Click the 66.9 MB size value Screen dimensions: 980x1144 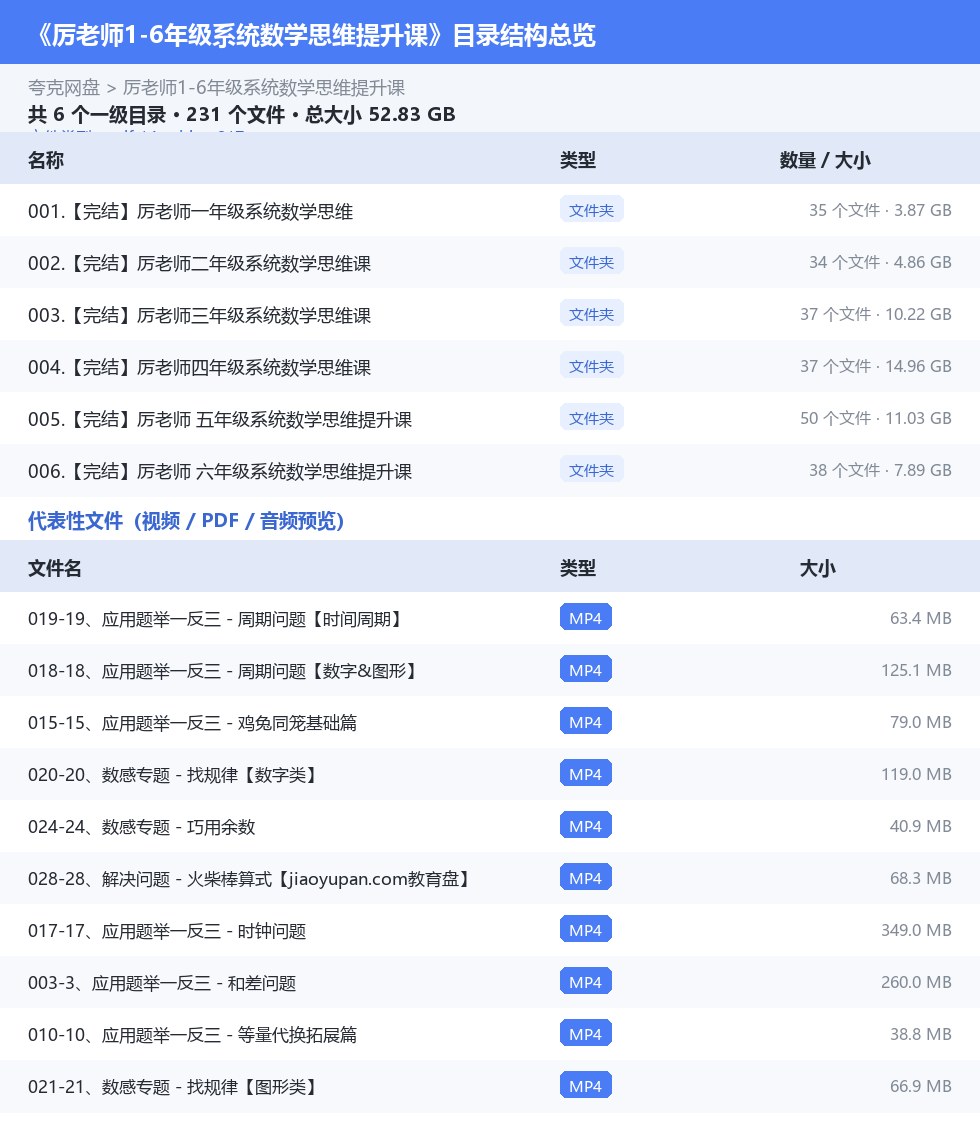[921, 1086]
